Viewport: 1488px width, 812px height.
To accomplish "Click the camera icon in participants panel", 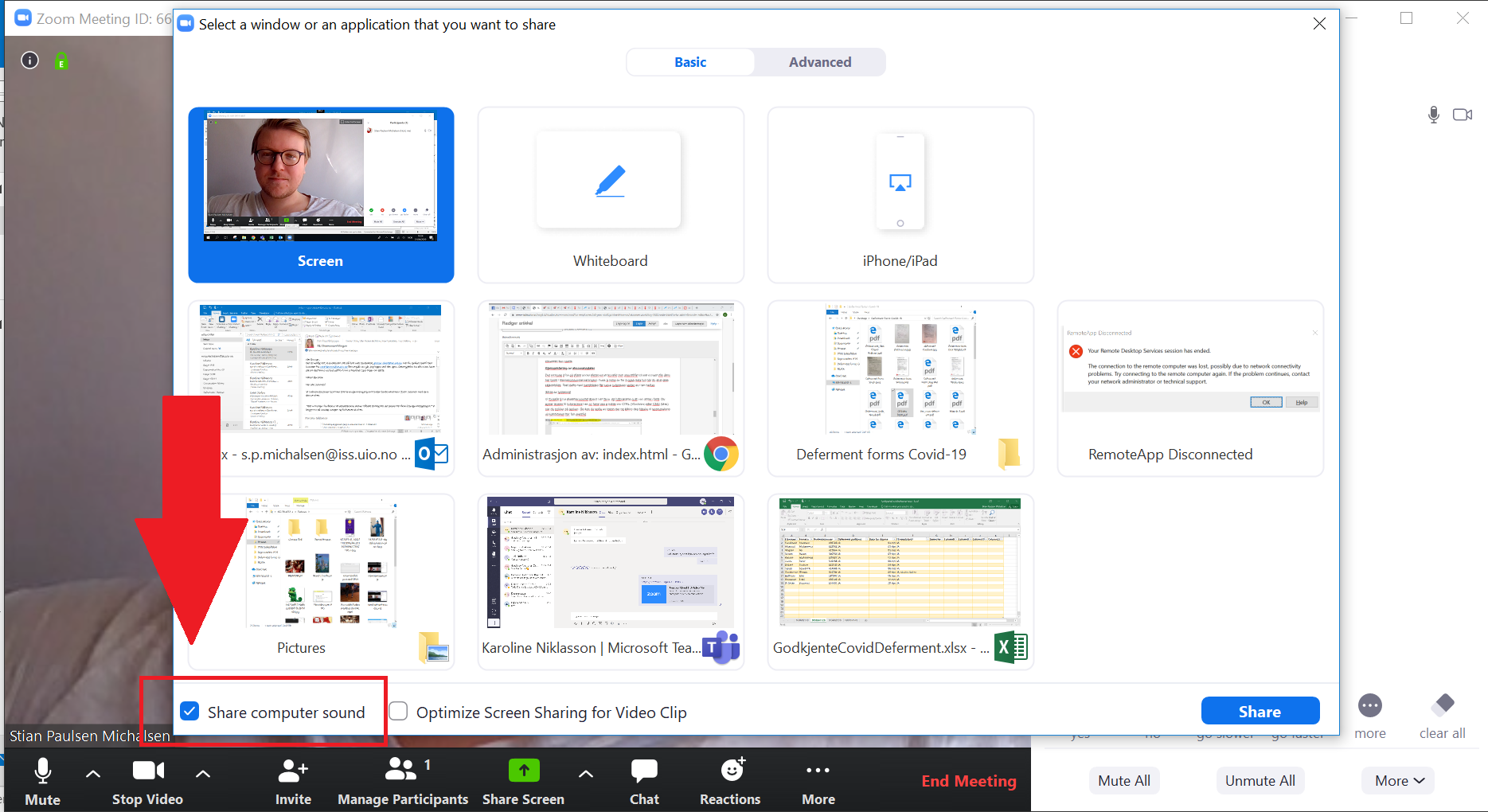I will [x=1463, y=115].
